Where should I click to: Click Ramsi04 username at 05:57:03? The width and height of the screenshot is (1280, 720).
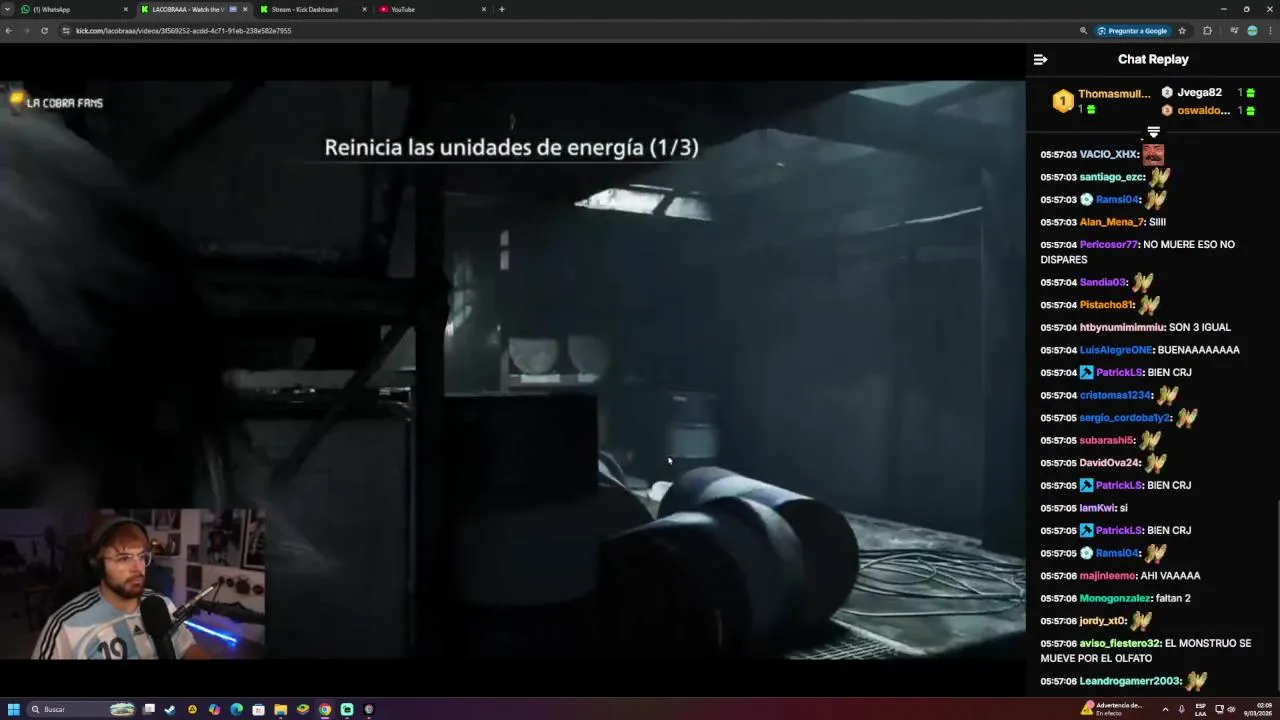(x=1117, y=200)
